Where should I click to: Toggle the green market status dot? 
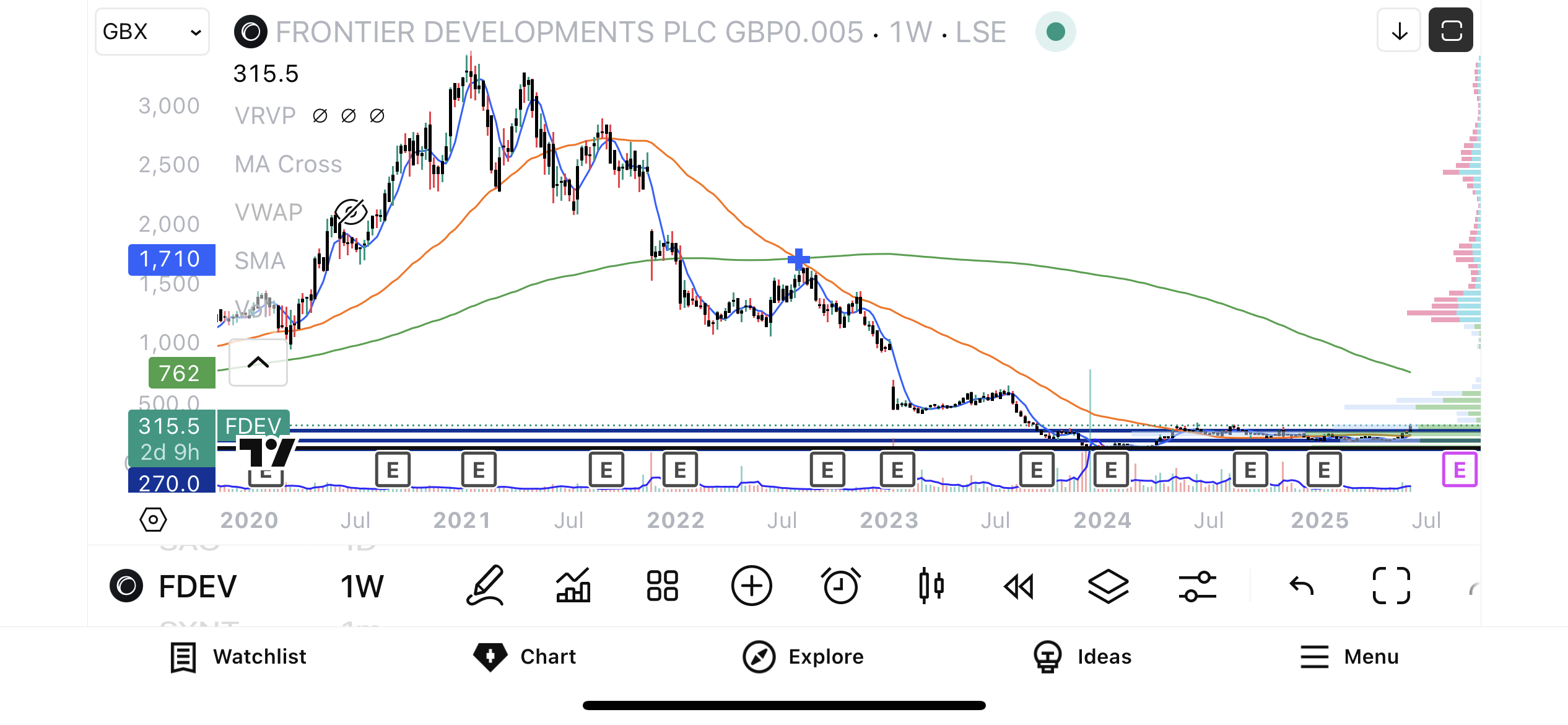tap(1055, 32)
